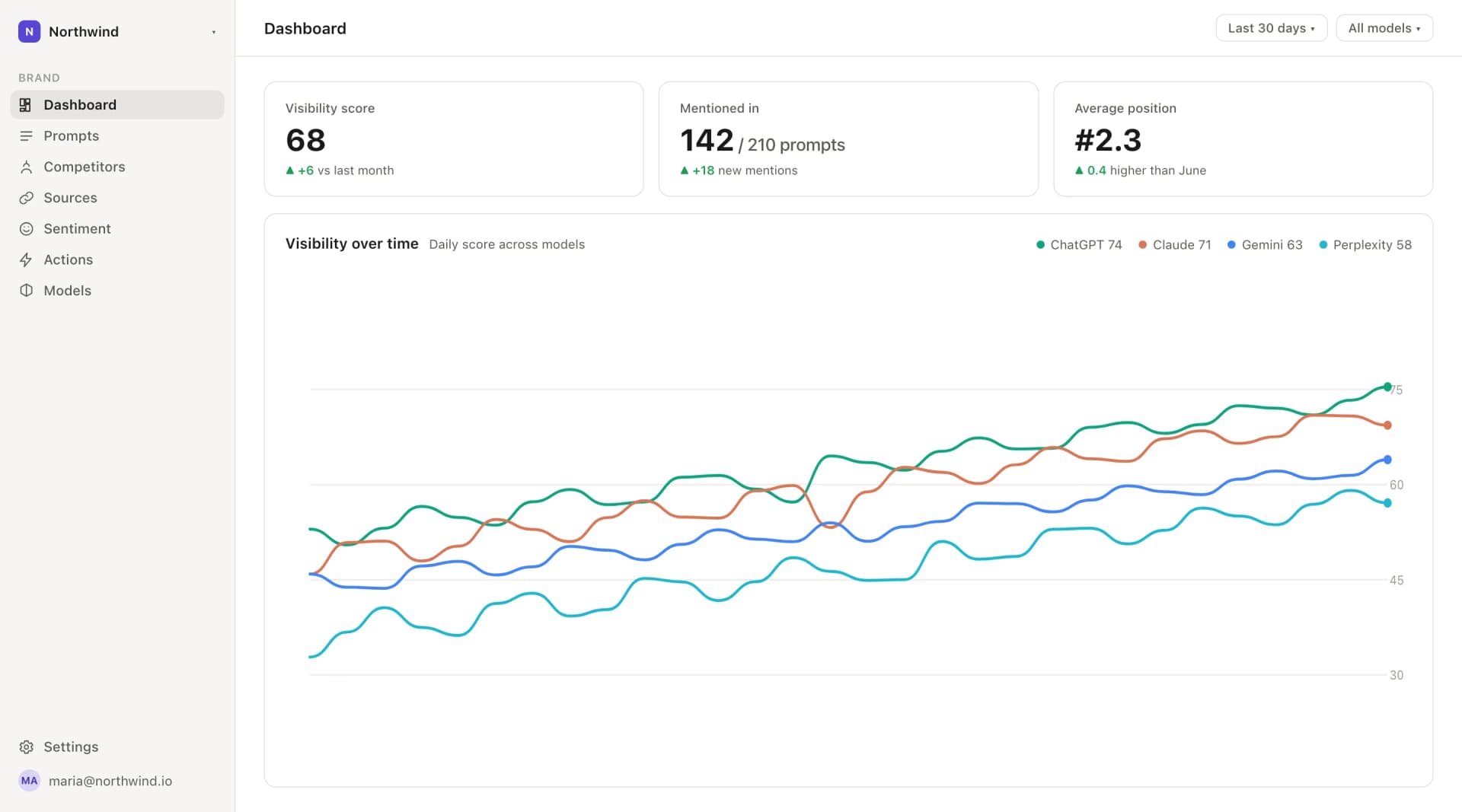Toggle Gemini 63 legend series
The height and width of the screenshot is (812, 1462).
click(1265, 244)
